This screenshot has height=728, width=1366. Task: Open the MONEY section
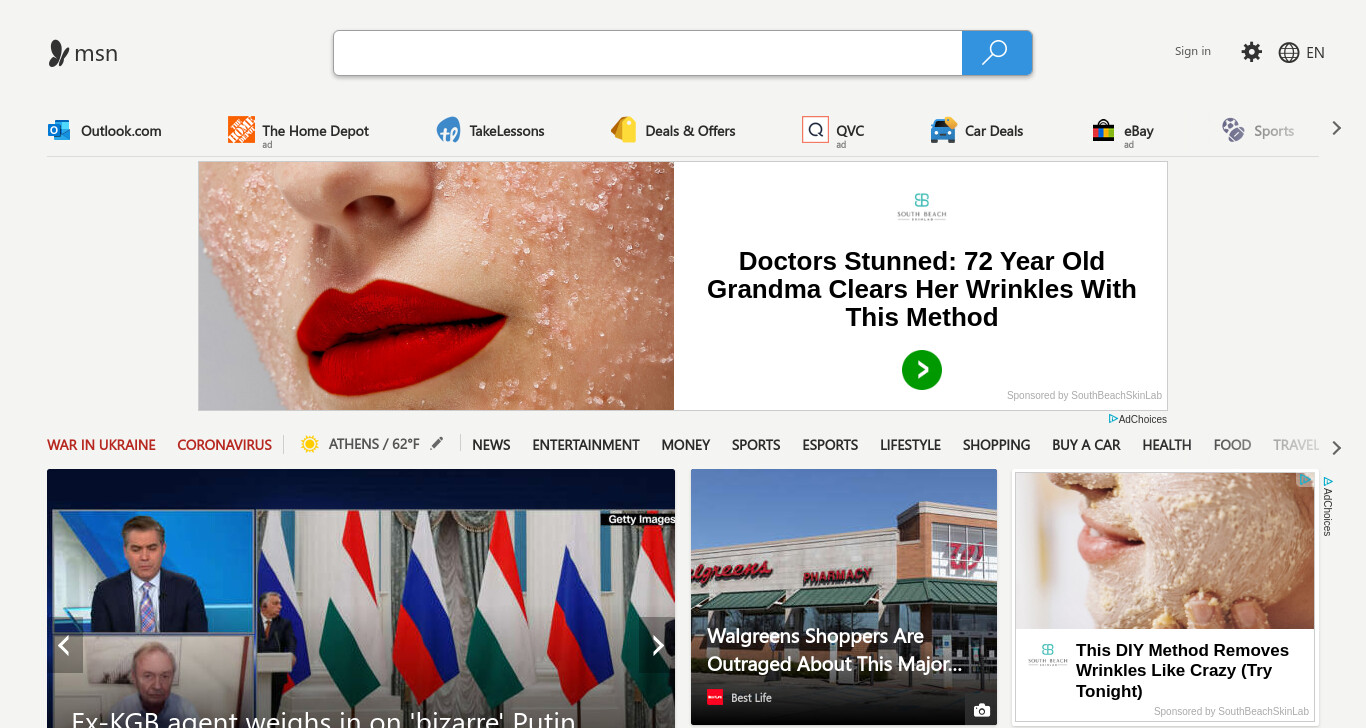point(686,445)
